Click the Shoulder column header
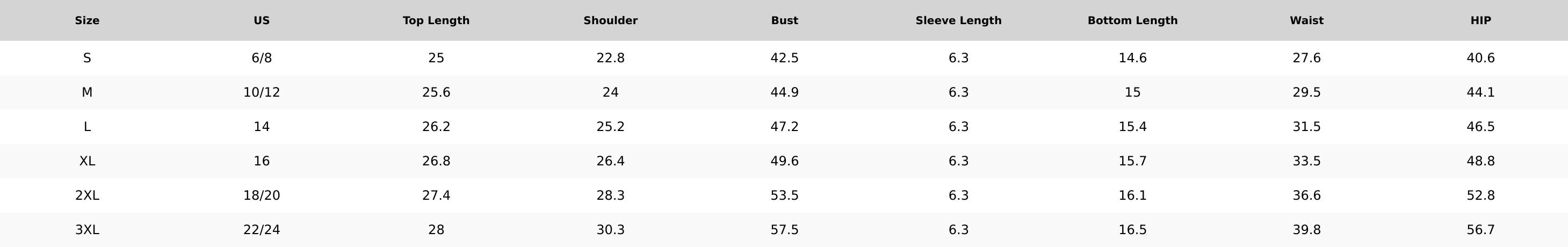Viewport: 1568px width, 247px height. [611, 21]
